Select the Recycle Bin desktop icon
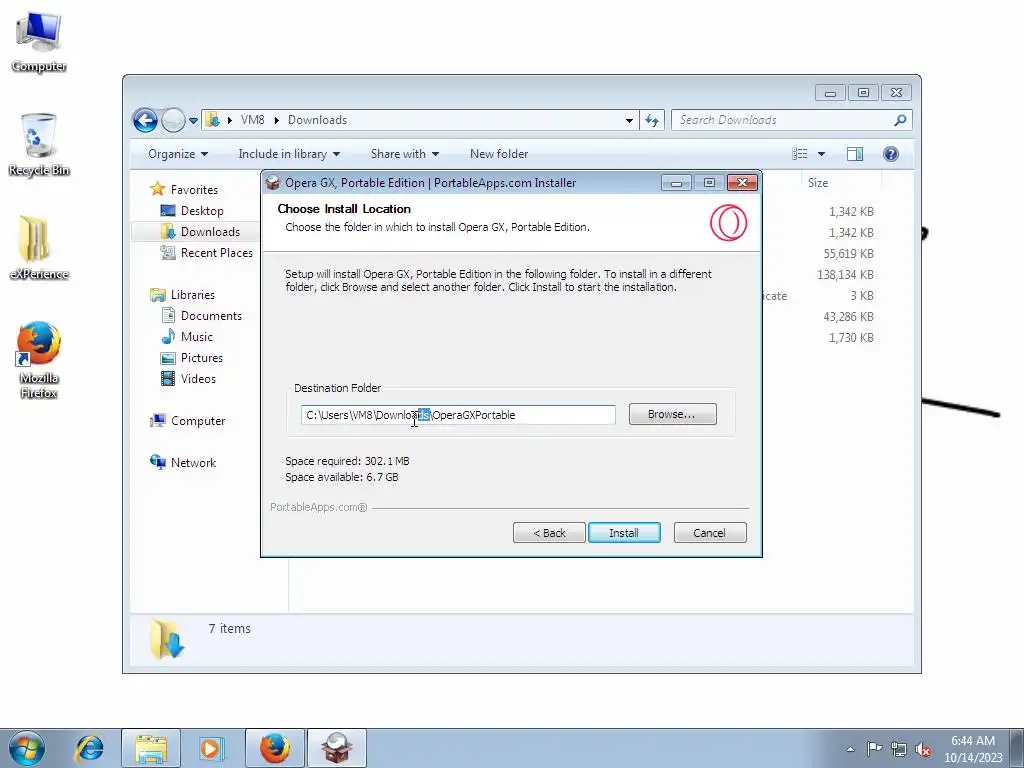1024x768 pixels. (x=39, y=145)
